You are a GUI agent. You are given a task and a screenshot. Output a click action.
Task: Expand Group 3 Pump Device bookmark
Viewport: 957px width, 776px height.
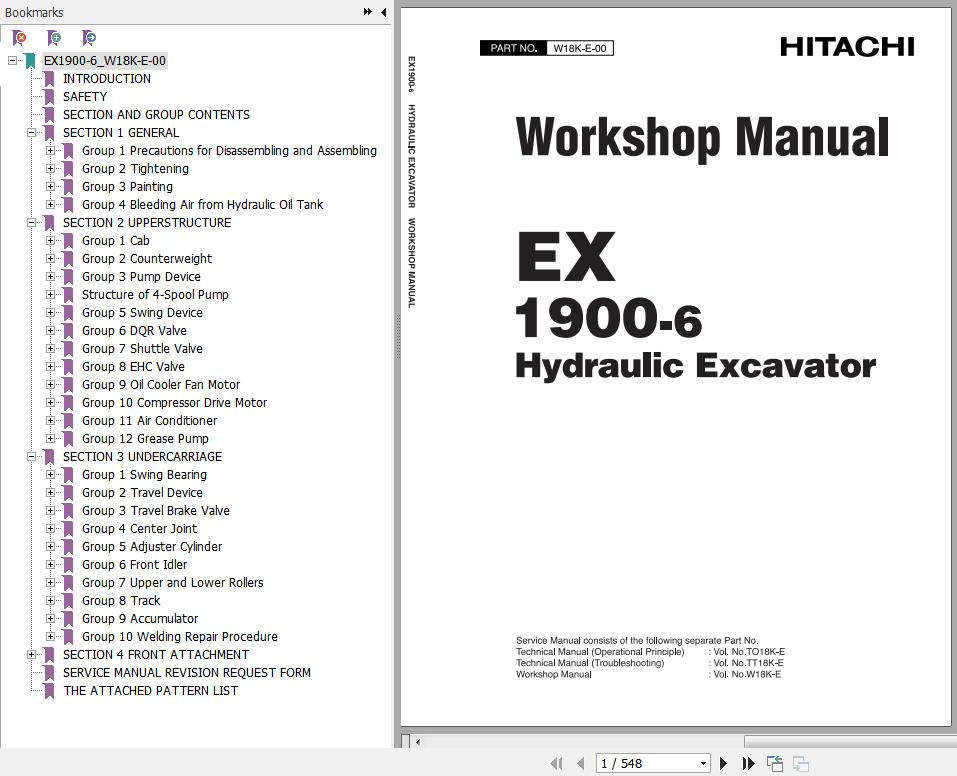[51, 277]
